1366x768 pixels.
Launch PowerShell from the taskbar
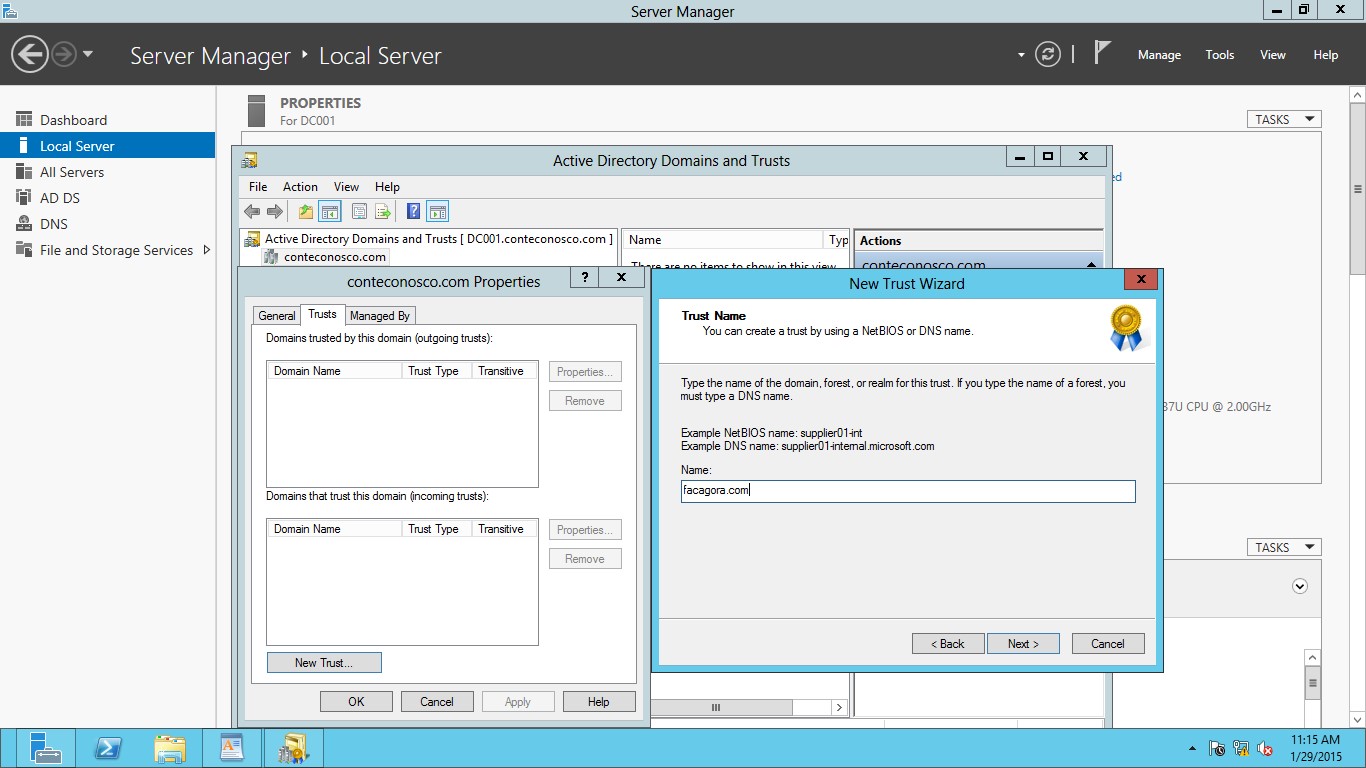(108, 747)
